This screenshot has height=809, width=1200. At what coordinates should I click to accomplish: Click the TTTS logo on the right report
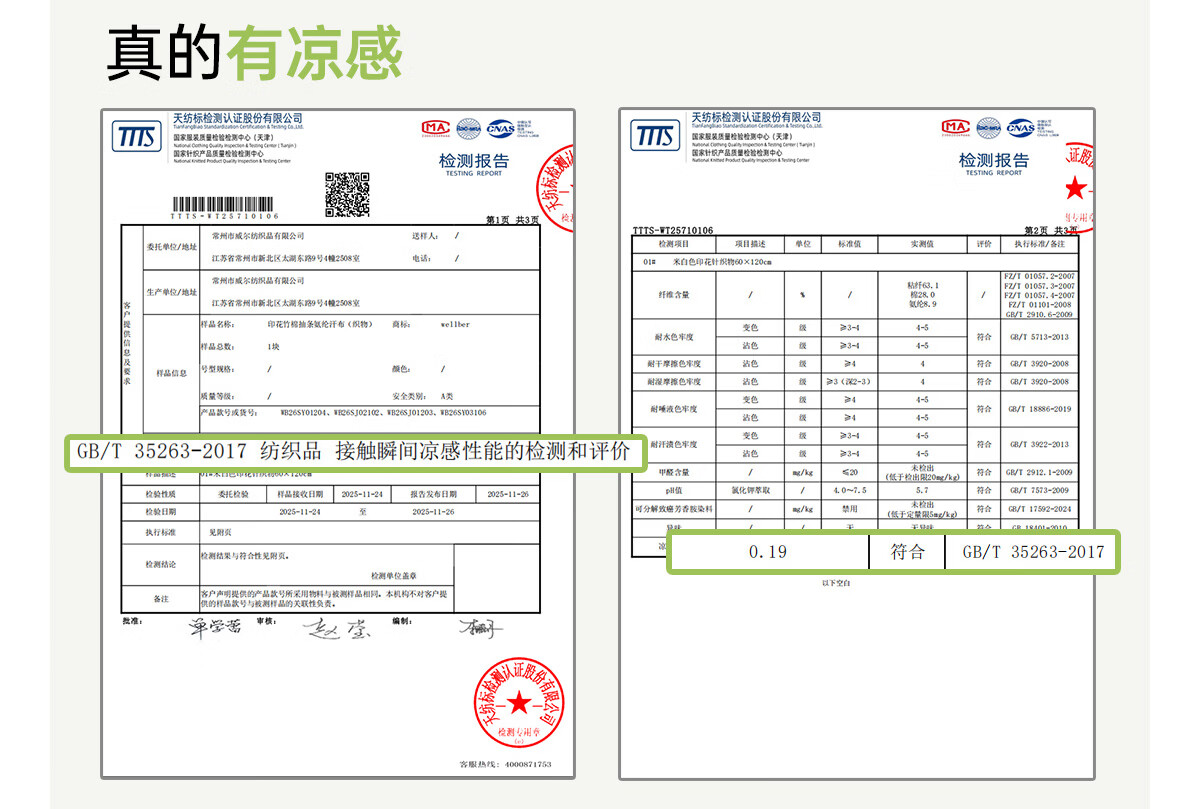655,136
